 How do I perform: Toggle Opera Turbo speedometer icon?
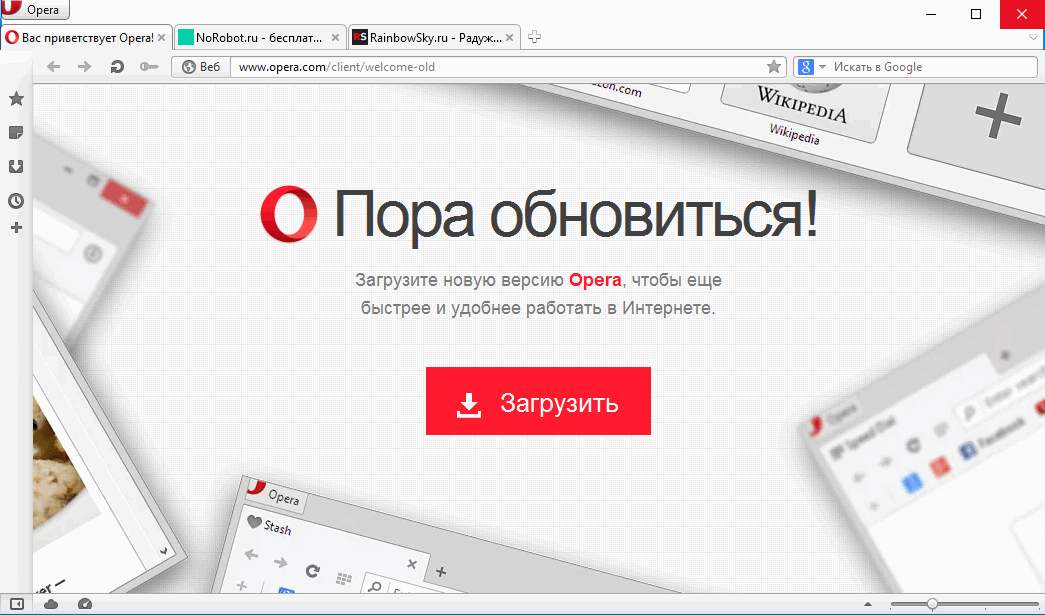[x=85, y=604]
